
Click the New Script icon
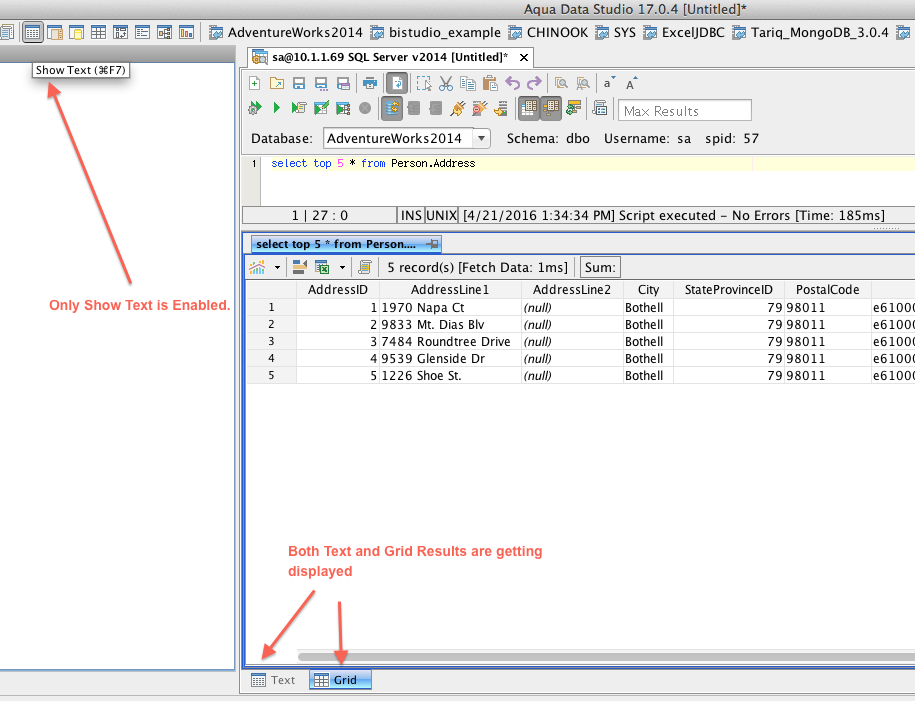pyautogui.click(x=254, y=83)
